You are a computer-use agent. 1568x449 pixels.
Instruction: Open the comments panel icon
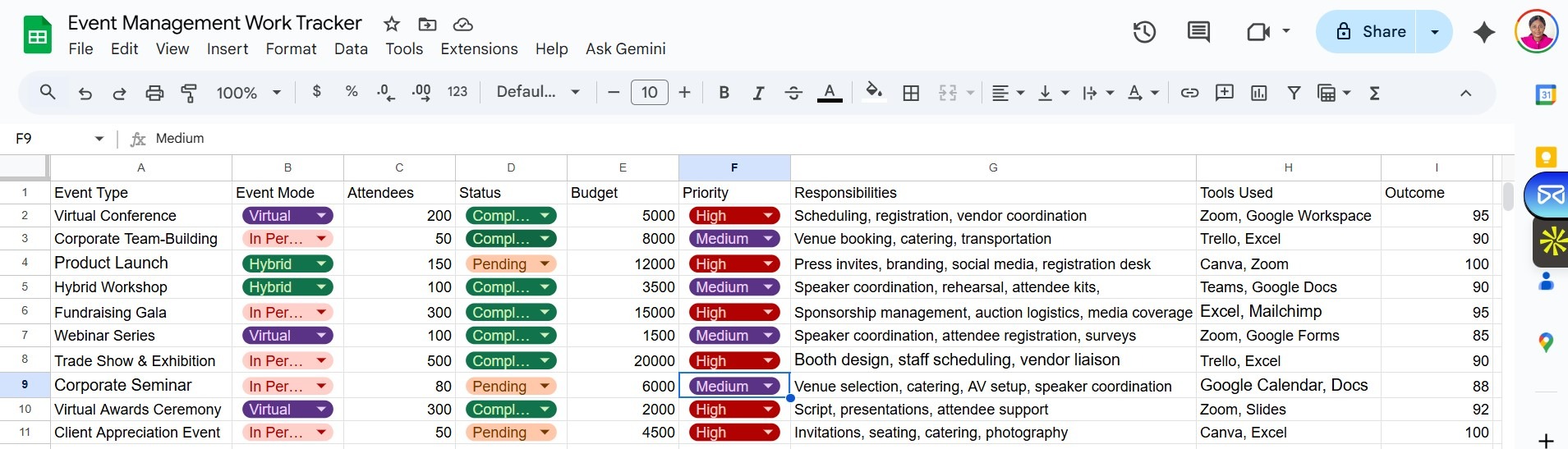1198,32
